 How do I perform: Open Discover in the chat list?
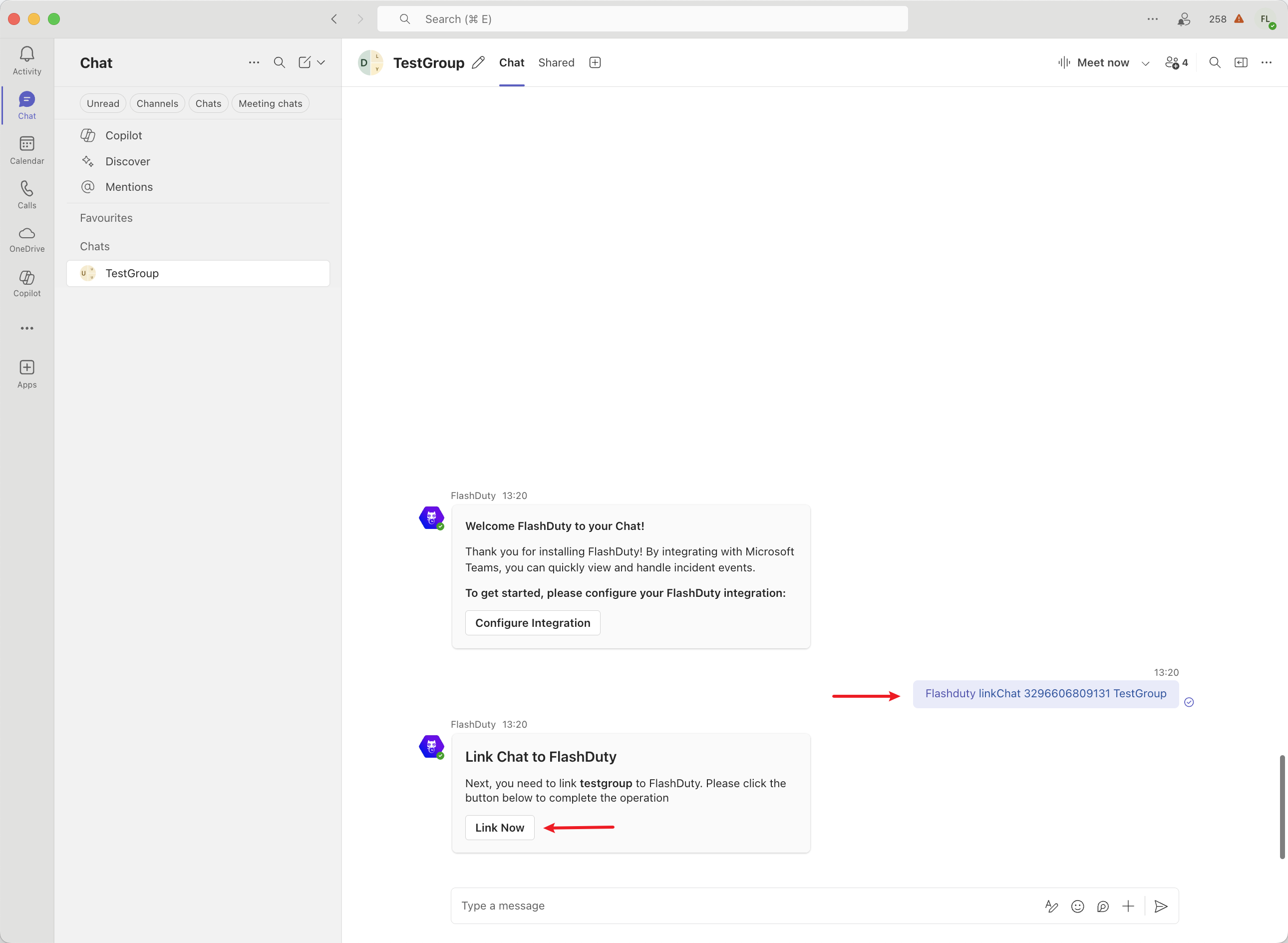pos(198,161)
